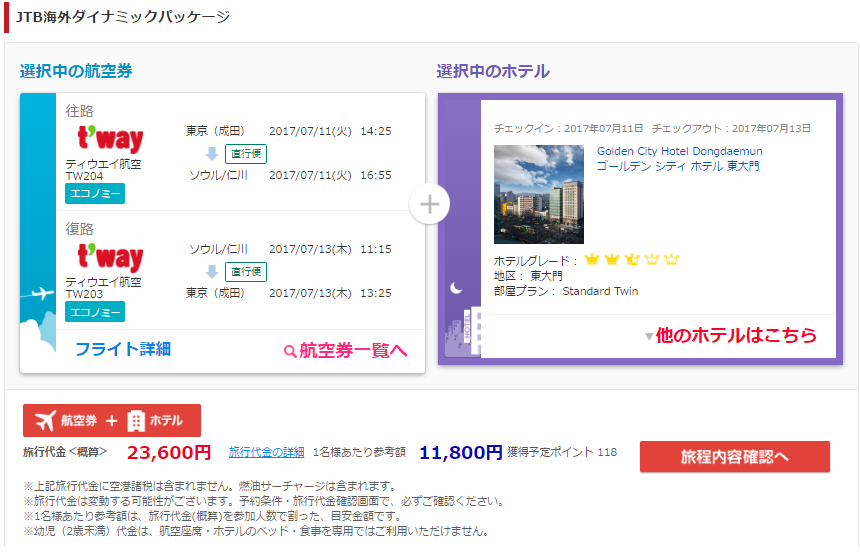The width and height of the screenshot is (860, 552).
Task: Click the flight number TW204
Action: [x=84, y=176]
